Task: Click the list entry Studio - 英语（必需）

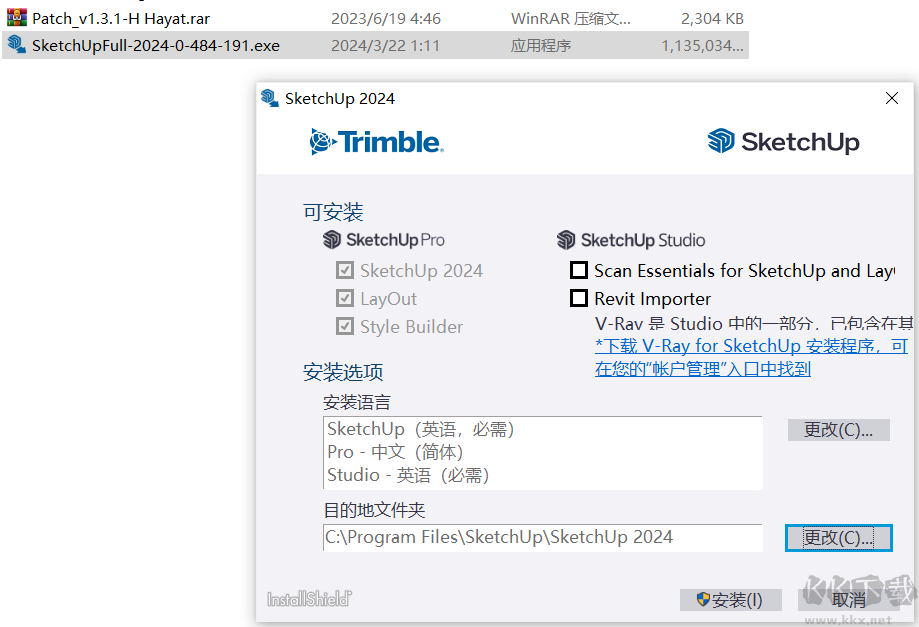Action: tap(409, 475)
